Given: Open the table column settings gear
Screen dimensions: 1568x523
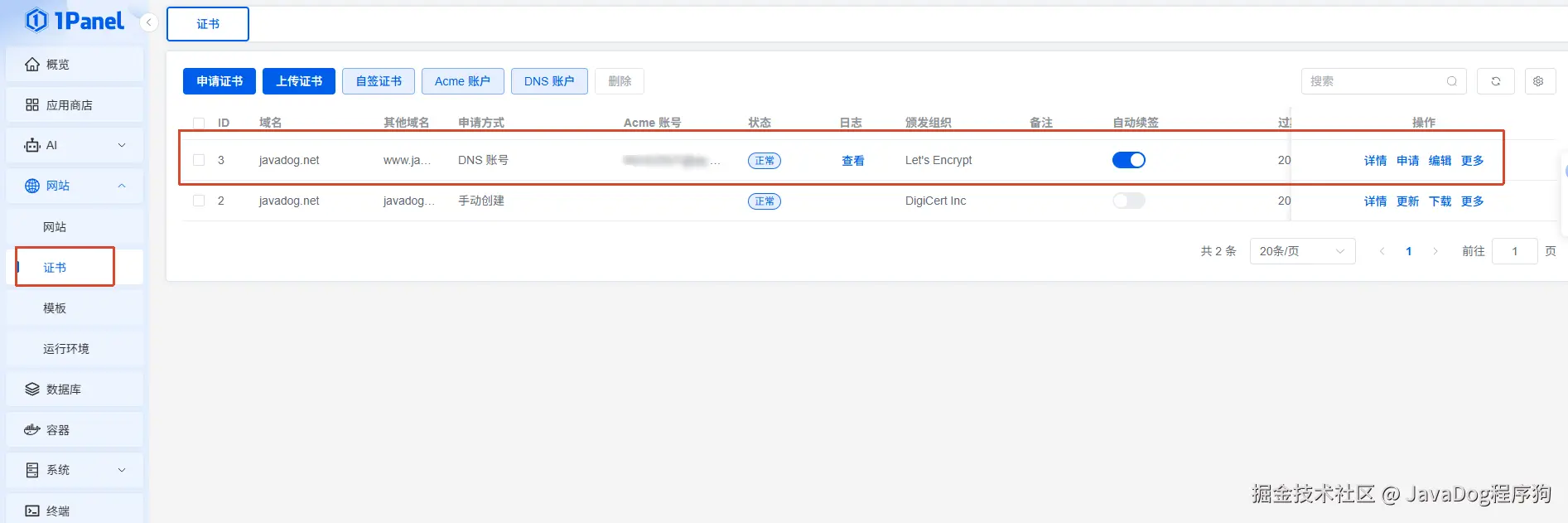Looking at the screenshot, I should pyautogui.click(x=1540, y=81).
